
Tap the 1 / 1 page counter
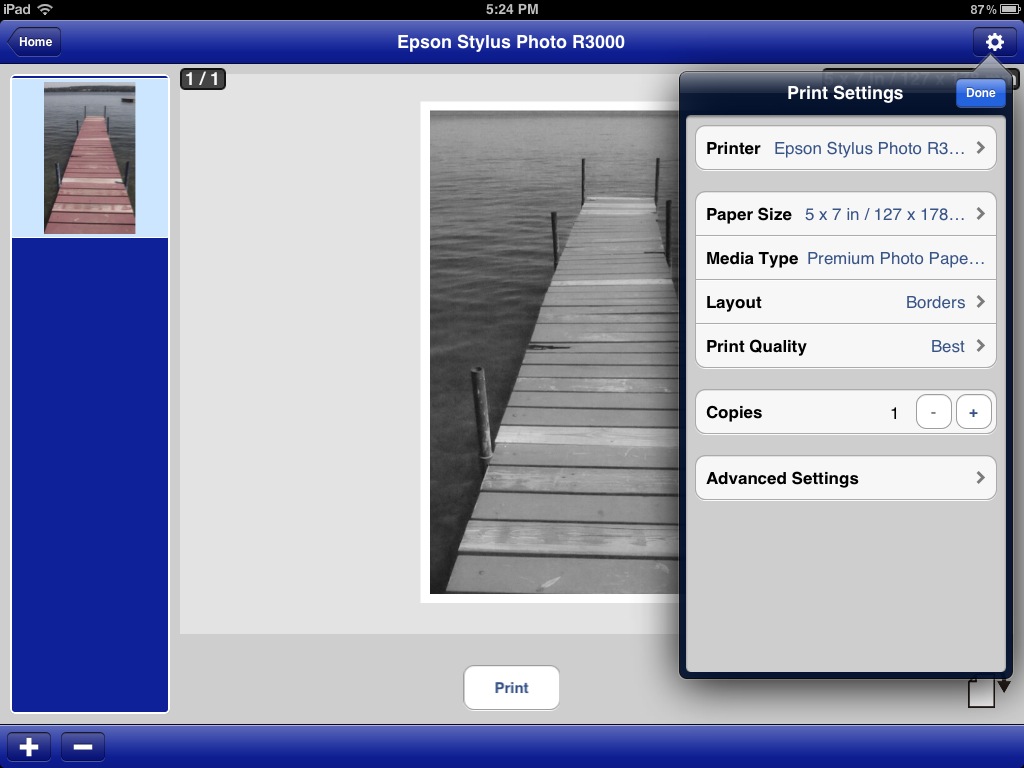tap(202, 79)
